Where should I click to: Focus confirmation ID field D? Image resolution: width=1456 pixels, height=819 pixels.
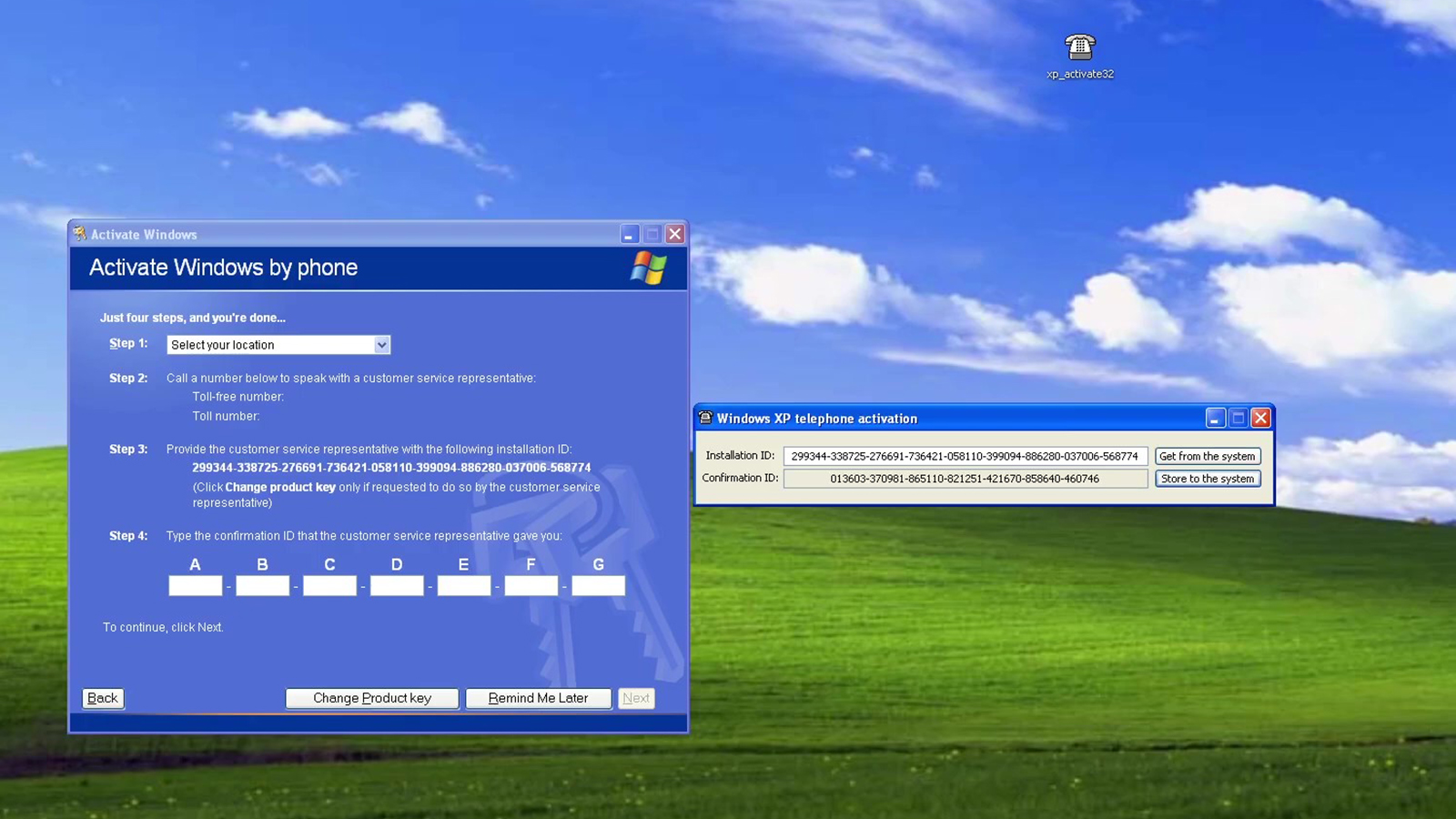[x=397, y=586]
